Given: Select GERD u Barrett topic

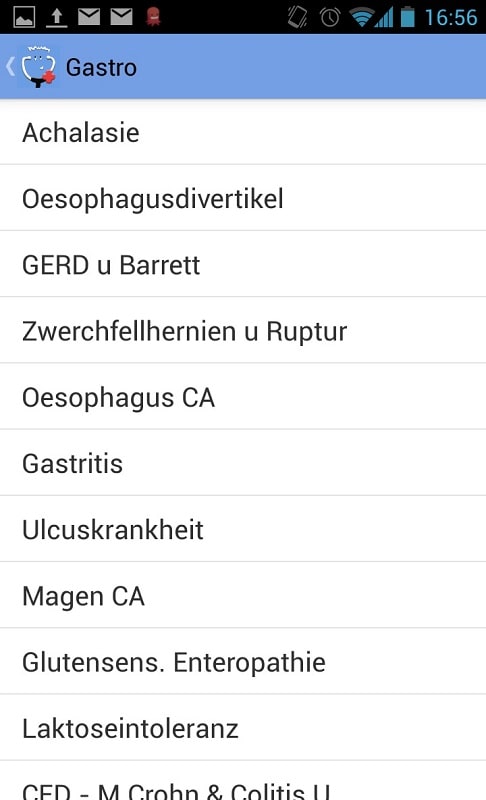Looking at the screenshot, I should [243, 264].
